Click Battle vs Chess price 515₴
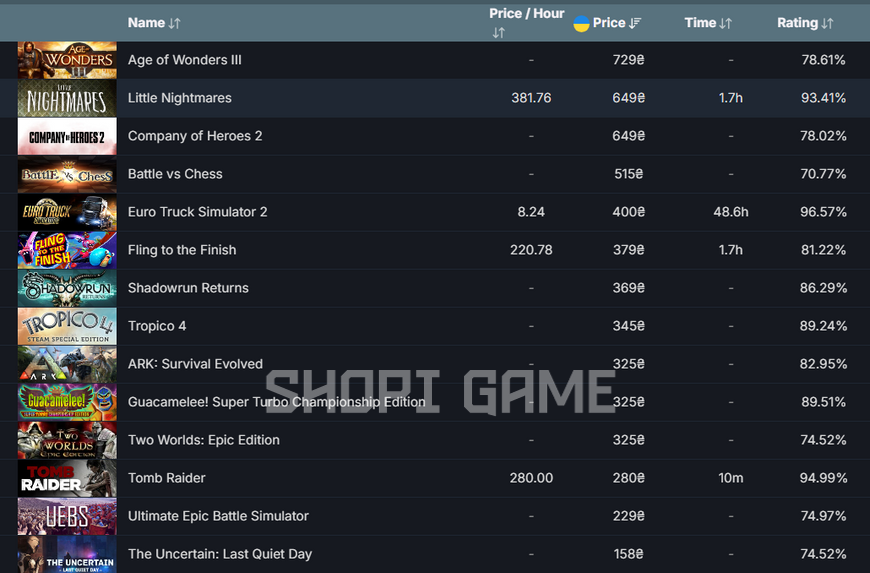The height and width of the screenshot is (573, 870). (628, 174)
